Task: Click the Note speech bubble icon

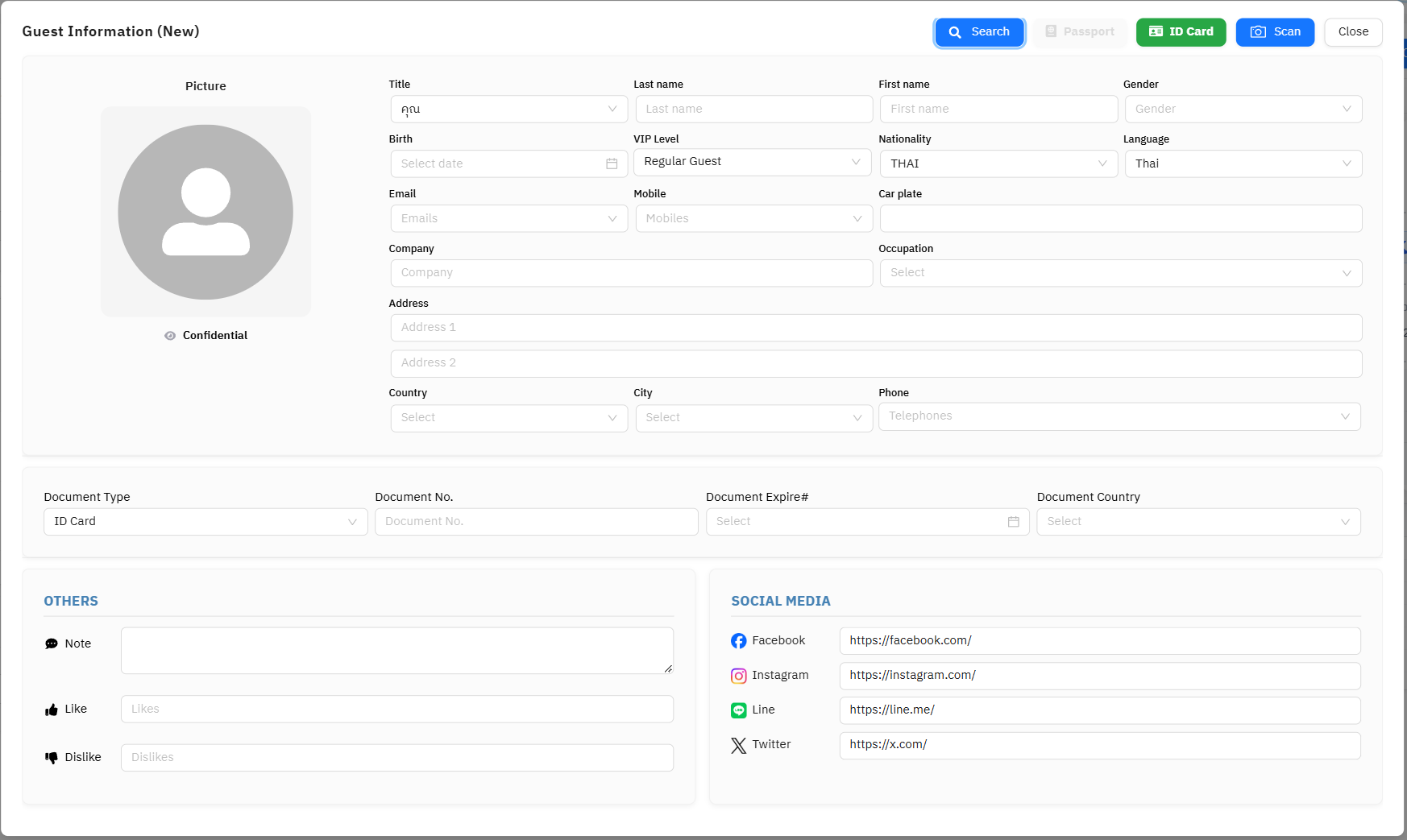Action: (x=52, y=644)
